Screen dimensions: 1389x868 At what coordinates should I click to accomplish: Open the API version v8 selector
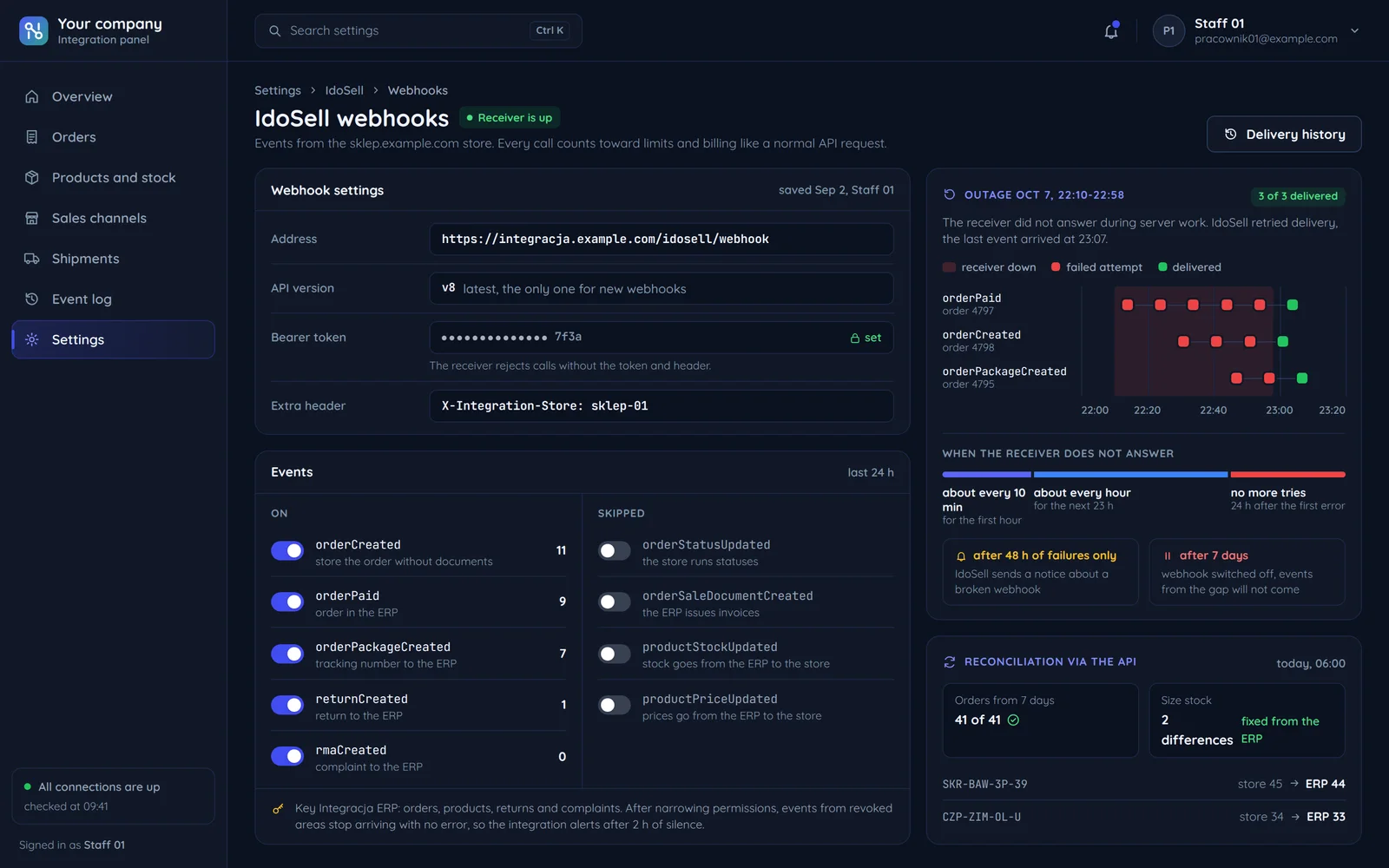(662, 288)
